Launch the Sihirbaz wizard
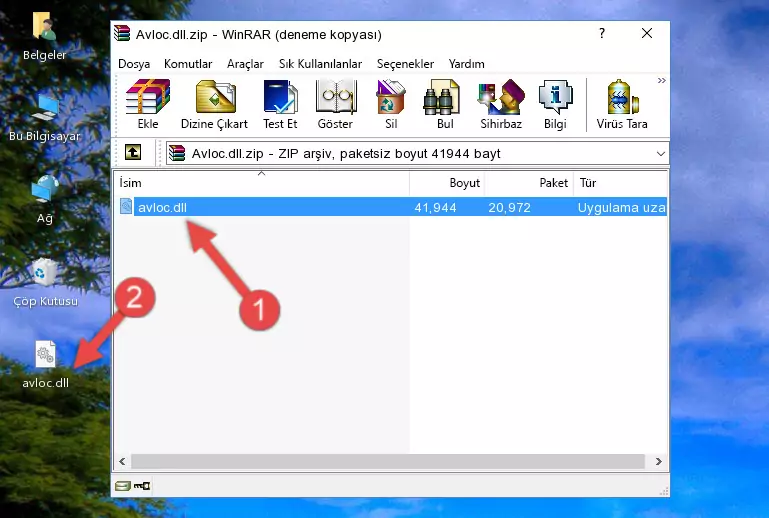The image size is (769, 518). point(501,104)
